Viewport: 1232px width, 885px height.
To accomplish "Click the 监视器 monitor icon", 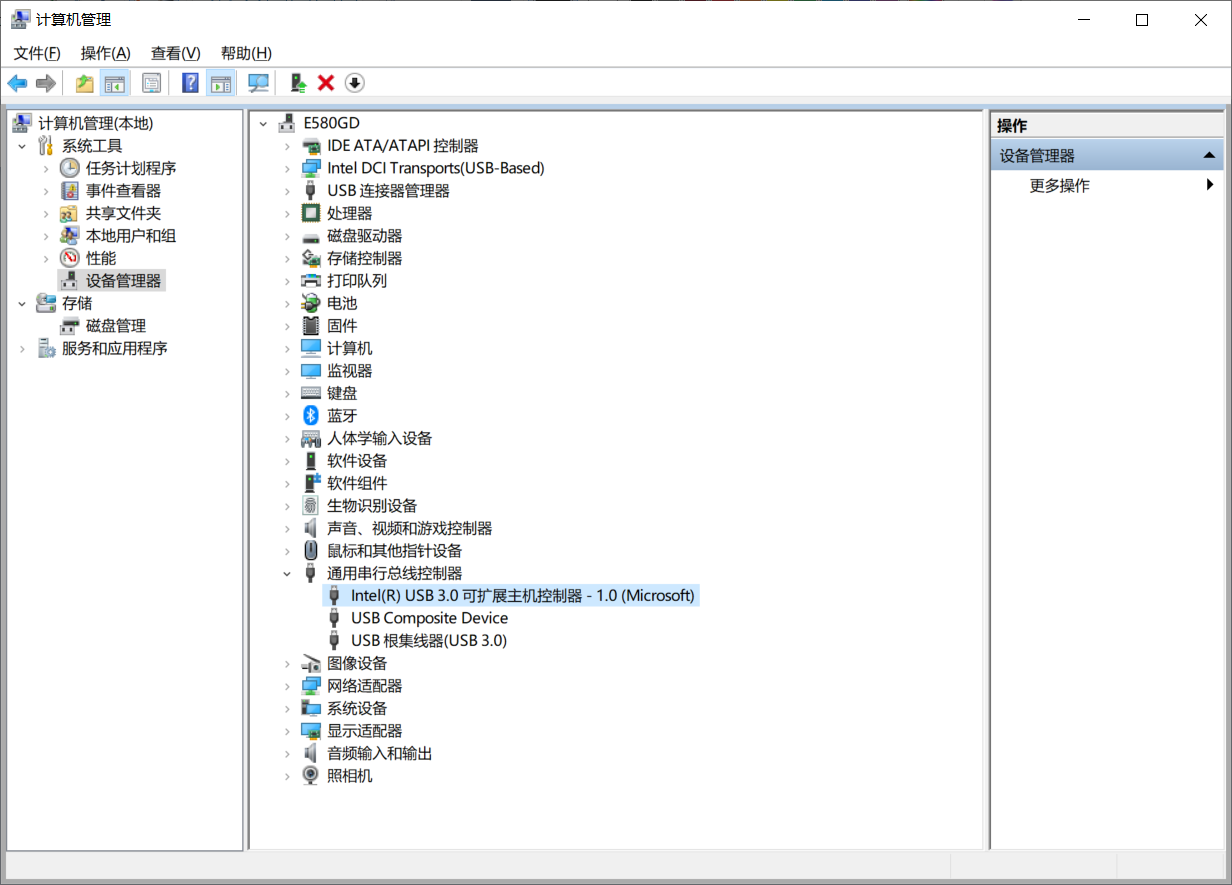I will click(x=311, y=371).
